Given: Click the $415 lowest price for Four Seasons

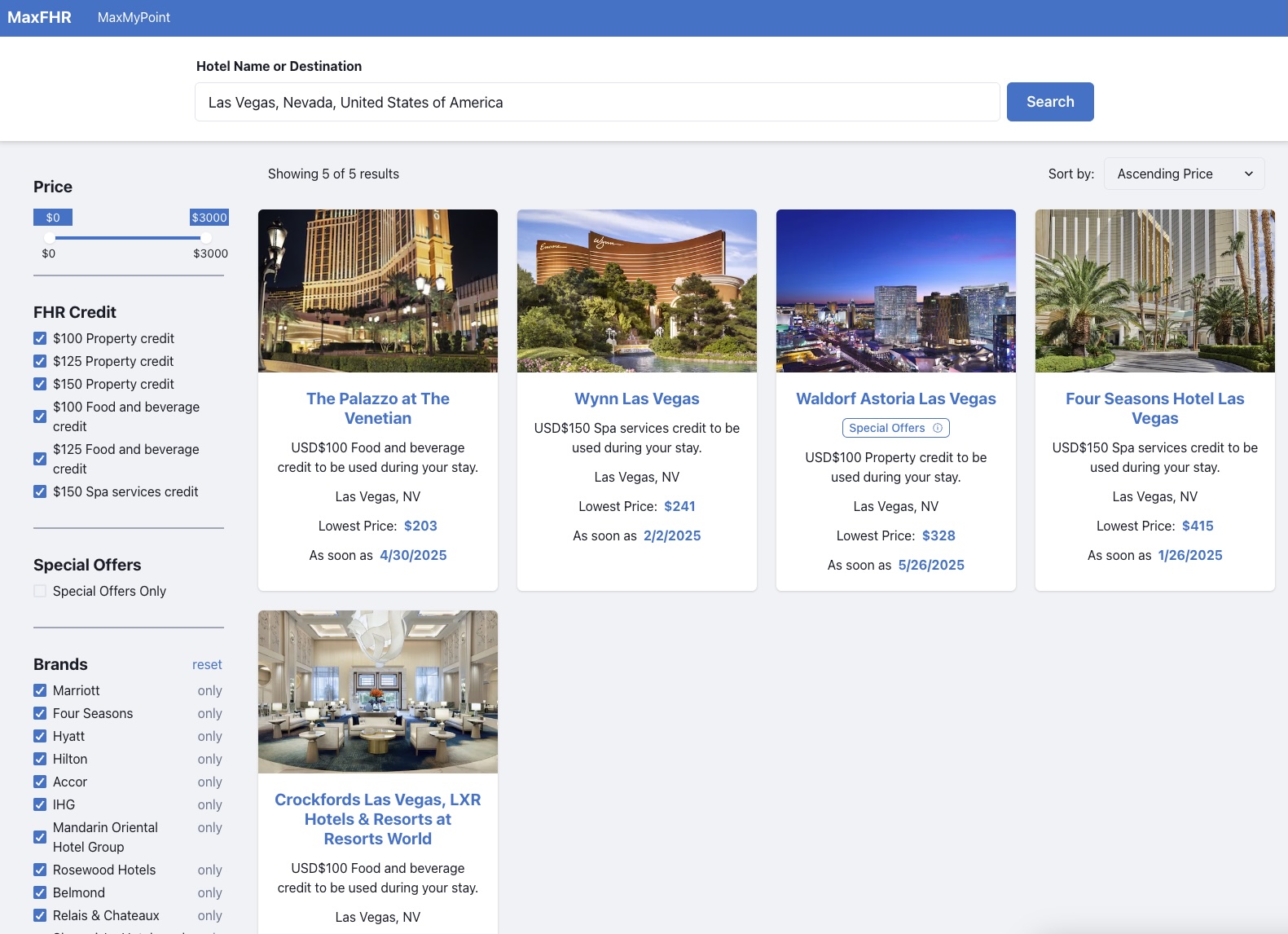Looking at the screenshot, I should [x=1198, y=526].
